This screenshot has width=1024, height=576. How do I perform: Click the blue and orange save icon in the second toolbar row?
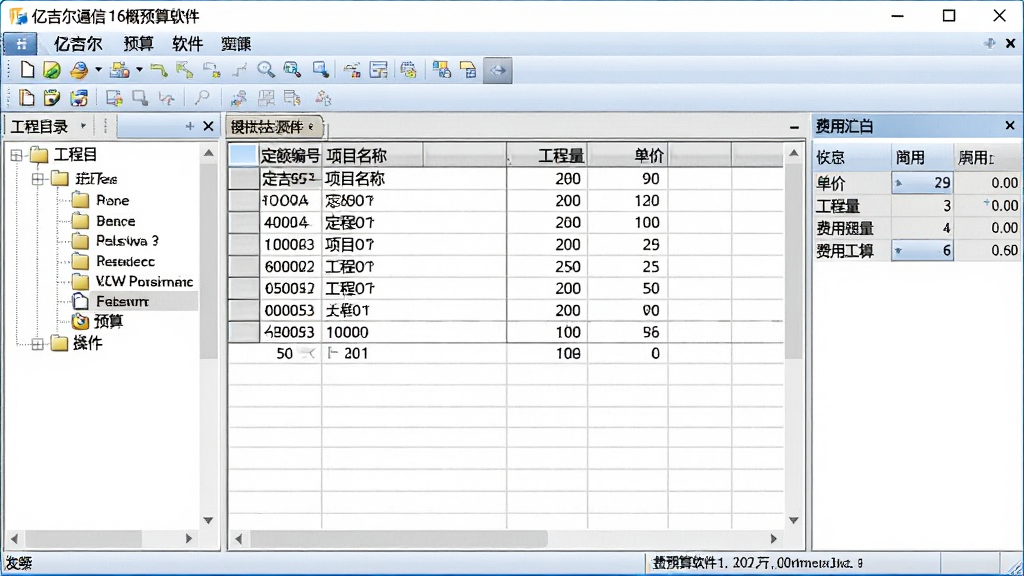(x=79, y=98)
